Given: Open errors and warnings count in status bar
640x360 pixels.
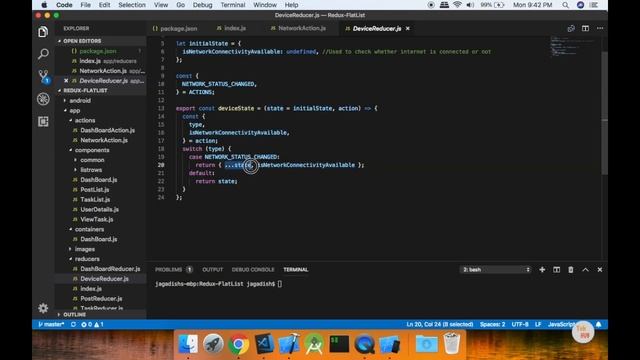Looking at the screenshot, I should 92,324.
